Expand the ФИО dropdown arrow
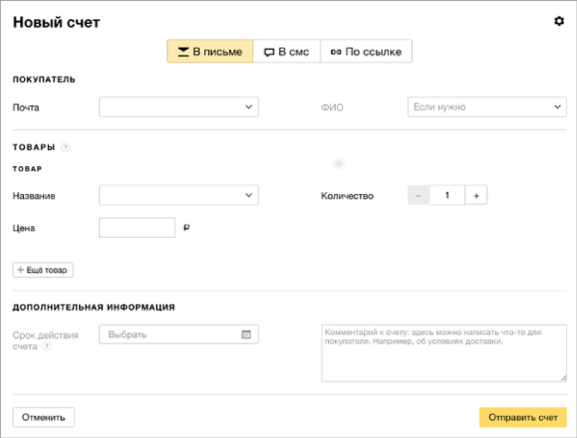 pos(557,107)
